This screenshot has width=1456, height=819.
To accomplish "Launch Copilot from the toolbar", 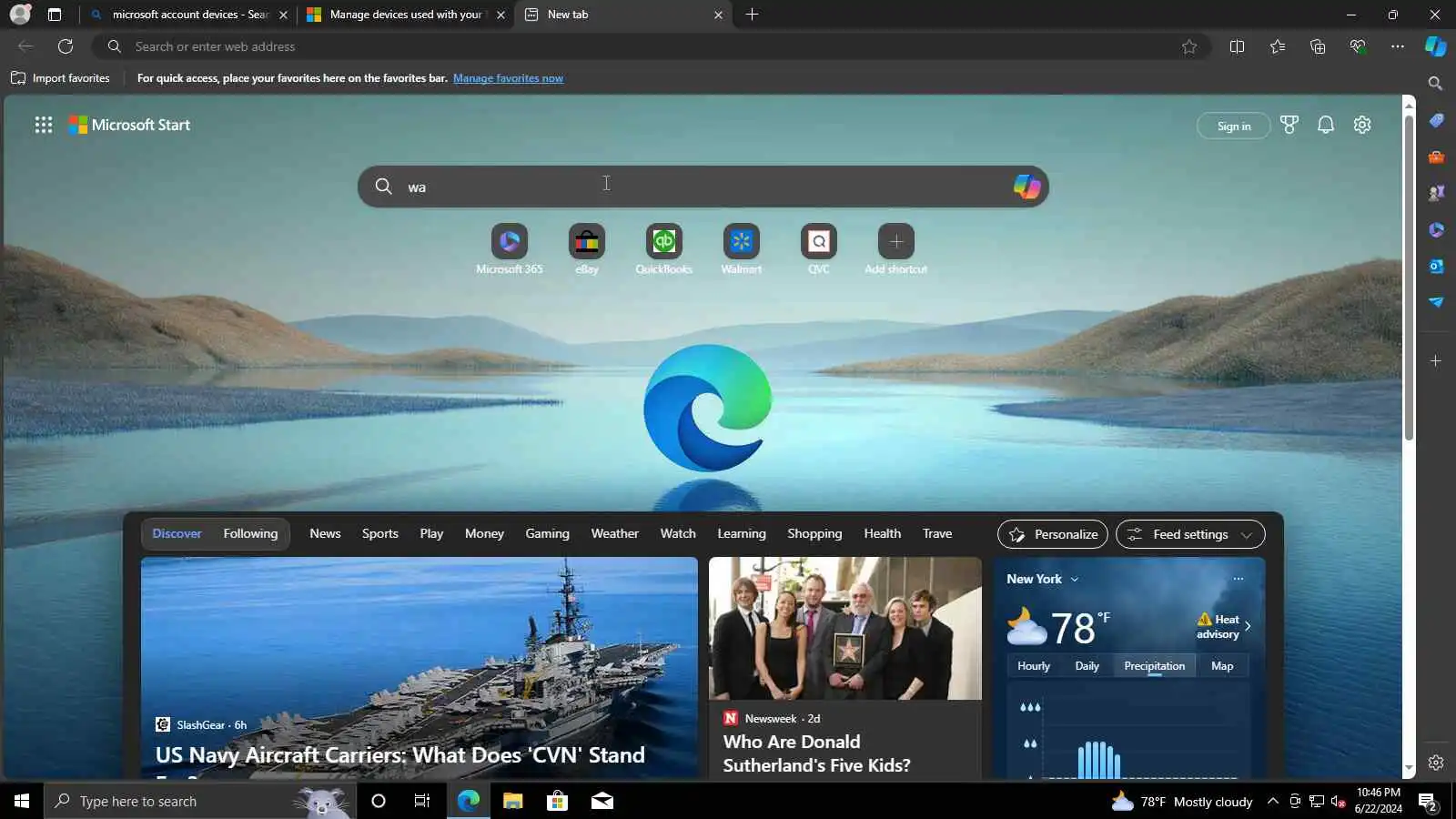I will click(x=1436, y=46).
